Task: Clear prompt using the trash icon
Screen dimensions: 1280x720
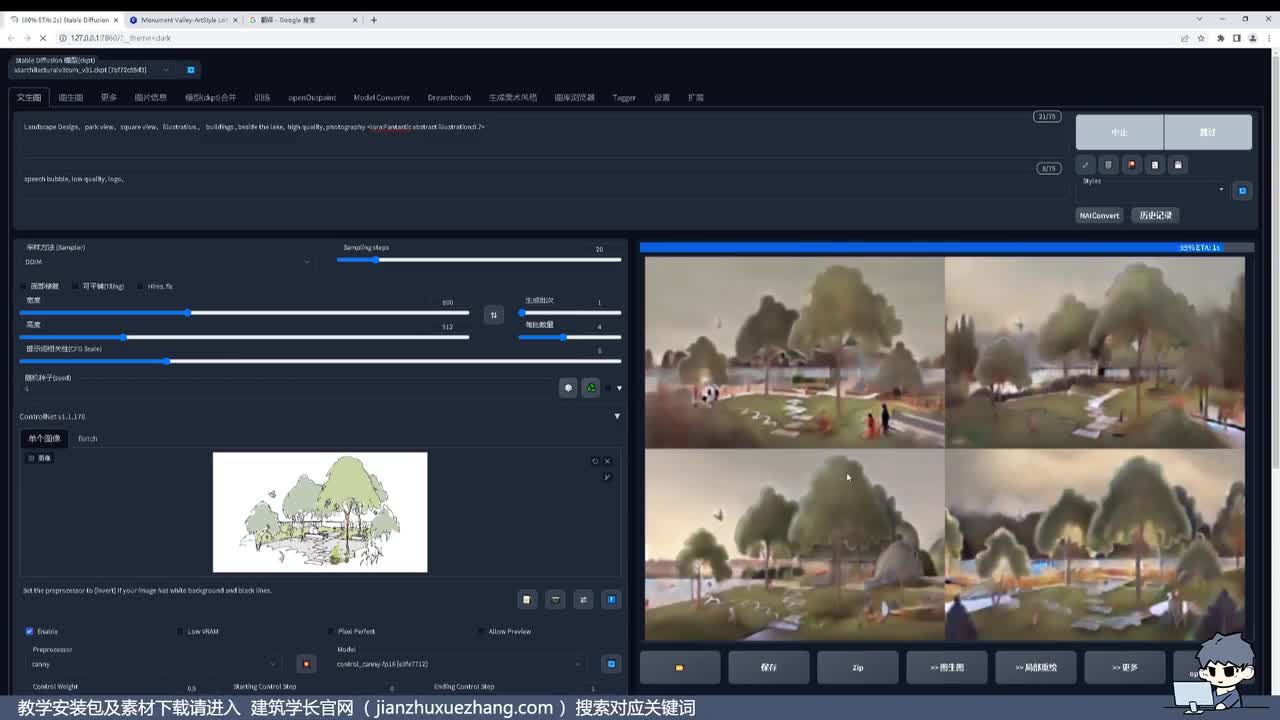Action: pyautogui.click(x=1108, y=165)
